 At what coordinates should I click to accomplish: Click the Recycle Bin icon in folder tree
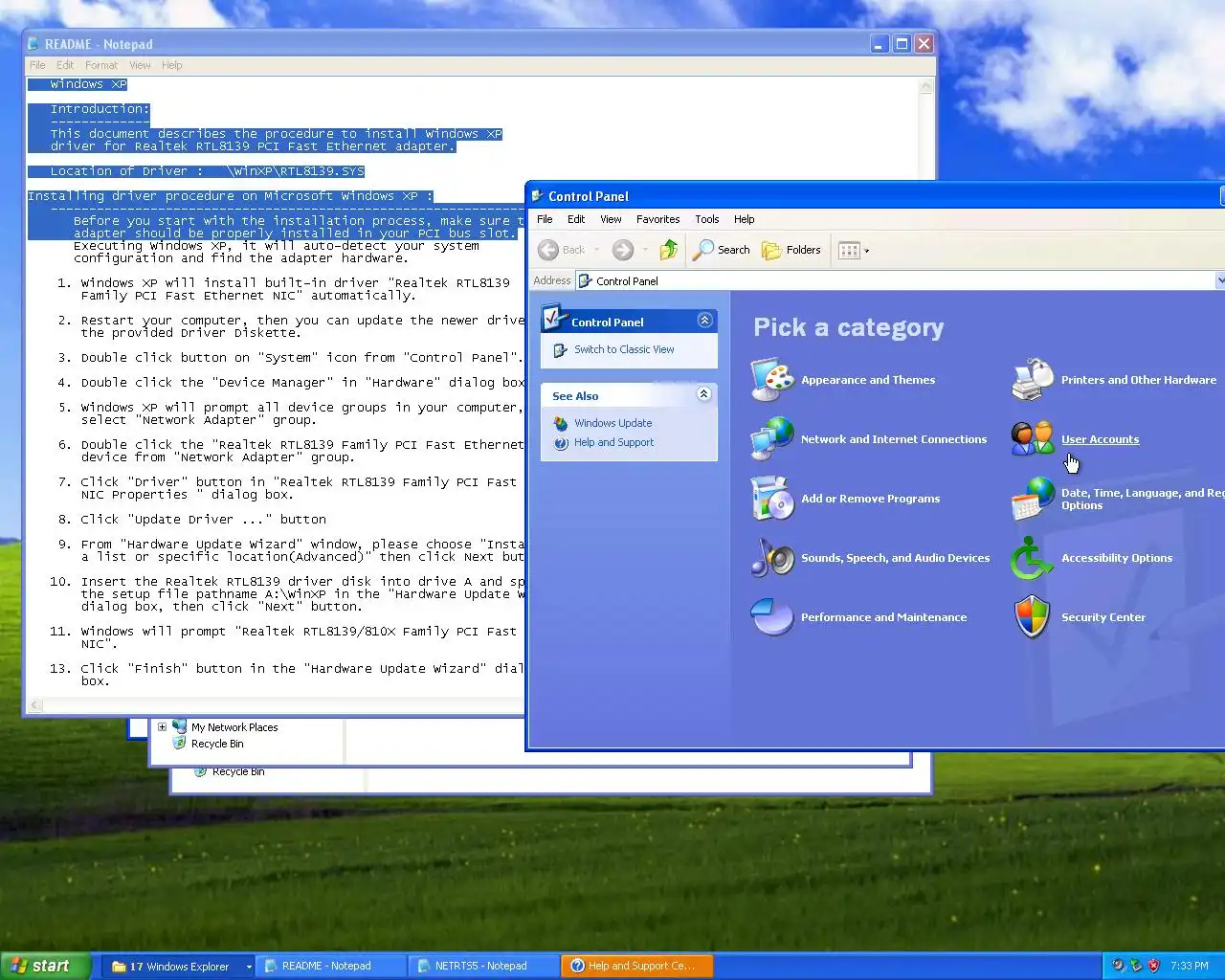click(179, 744)
